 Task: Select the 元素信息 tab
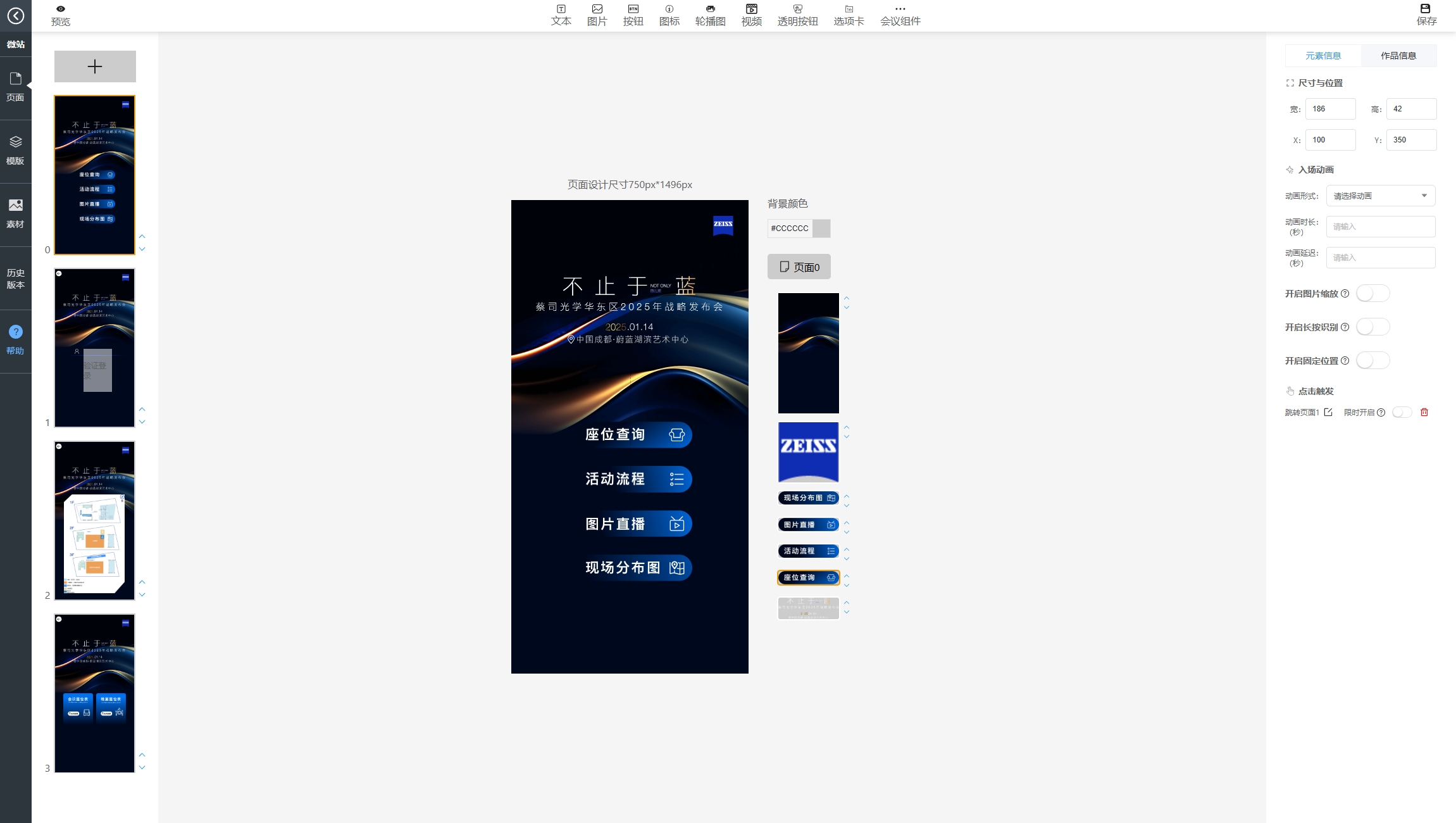[1323, 56]
